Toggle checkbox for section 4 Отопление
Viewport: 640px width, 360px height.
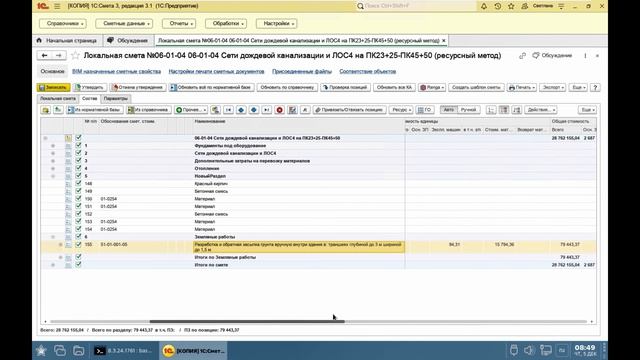click(78, 168)
